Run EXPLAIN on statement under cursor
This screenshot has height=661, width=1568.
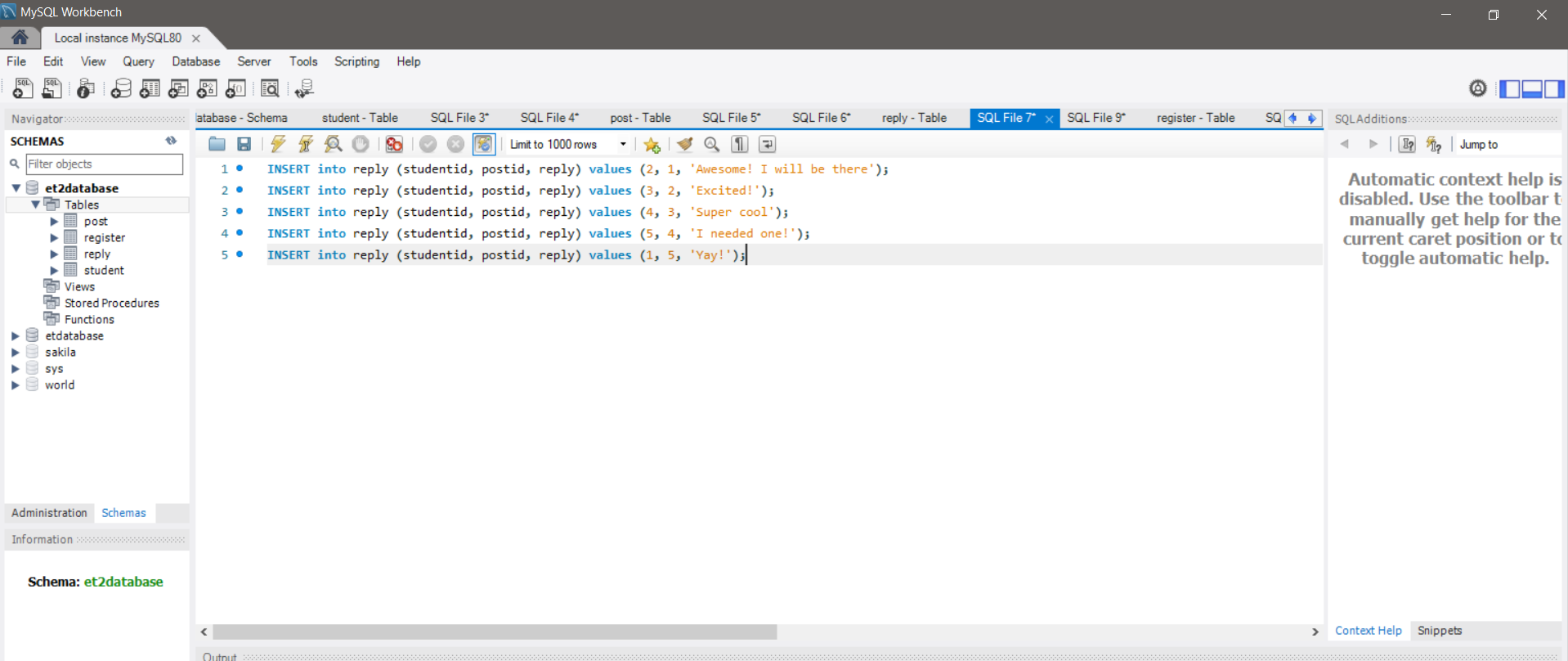333,144
